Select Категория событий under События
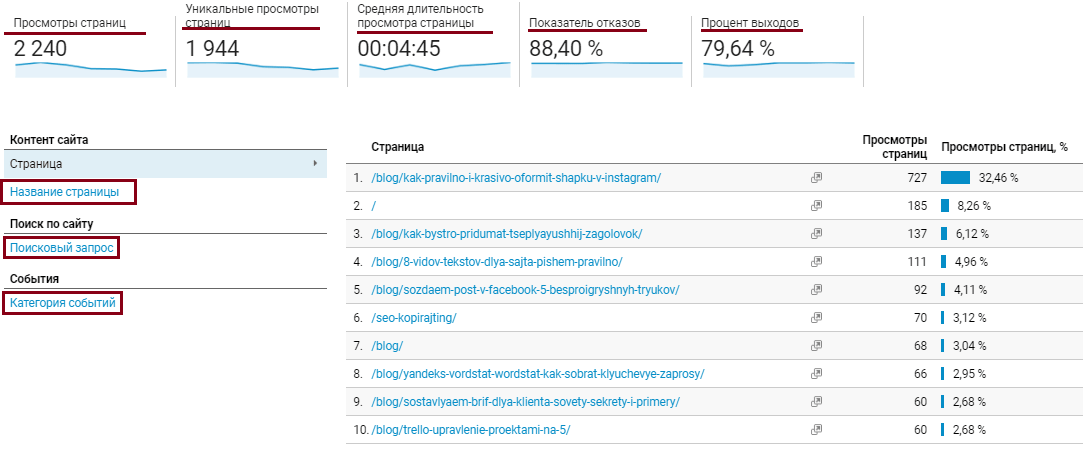Image resolution: width=1085 pixels, height=453 pixels. (x=63, y=303)
